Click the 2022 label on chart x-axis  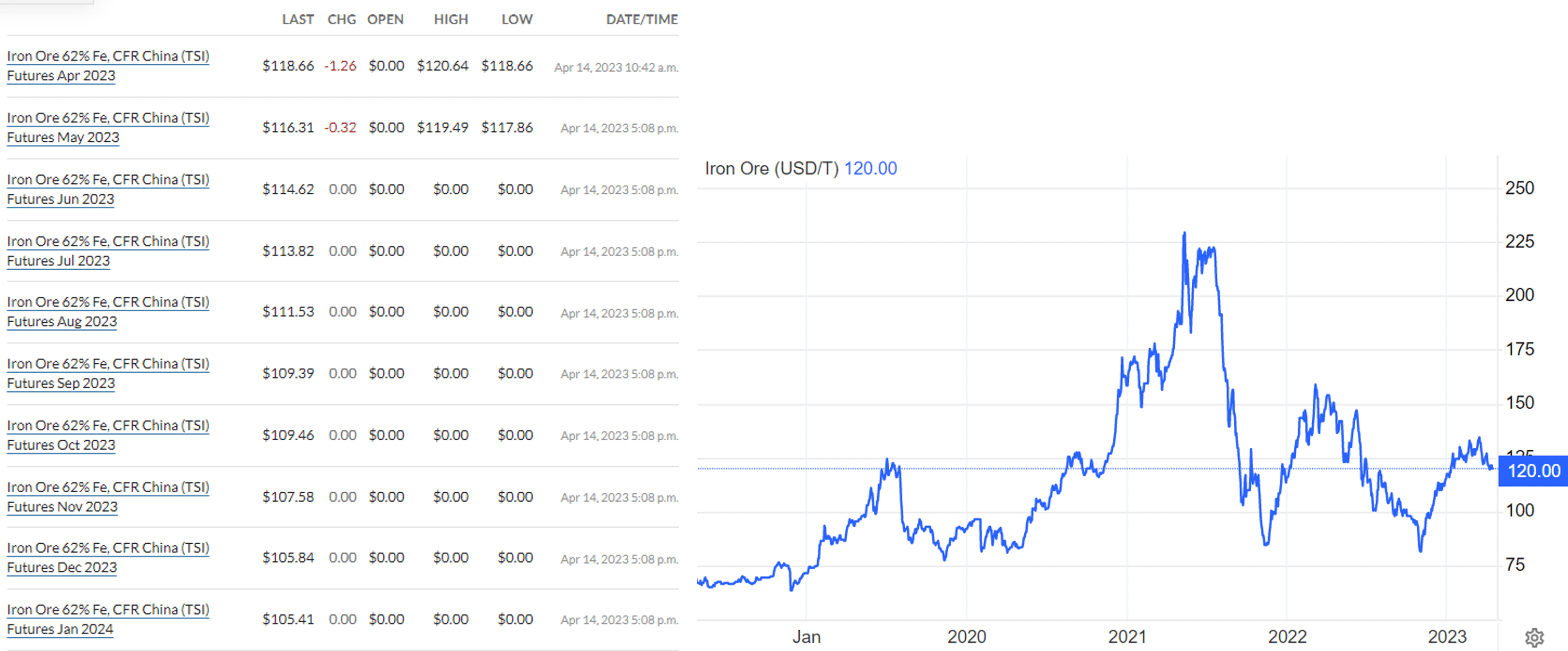1287,637
